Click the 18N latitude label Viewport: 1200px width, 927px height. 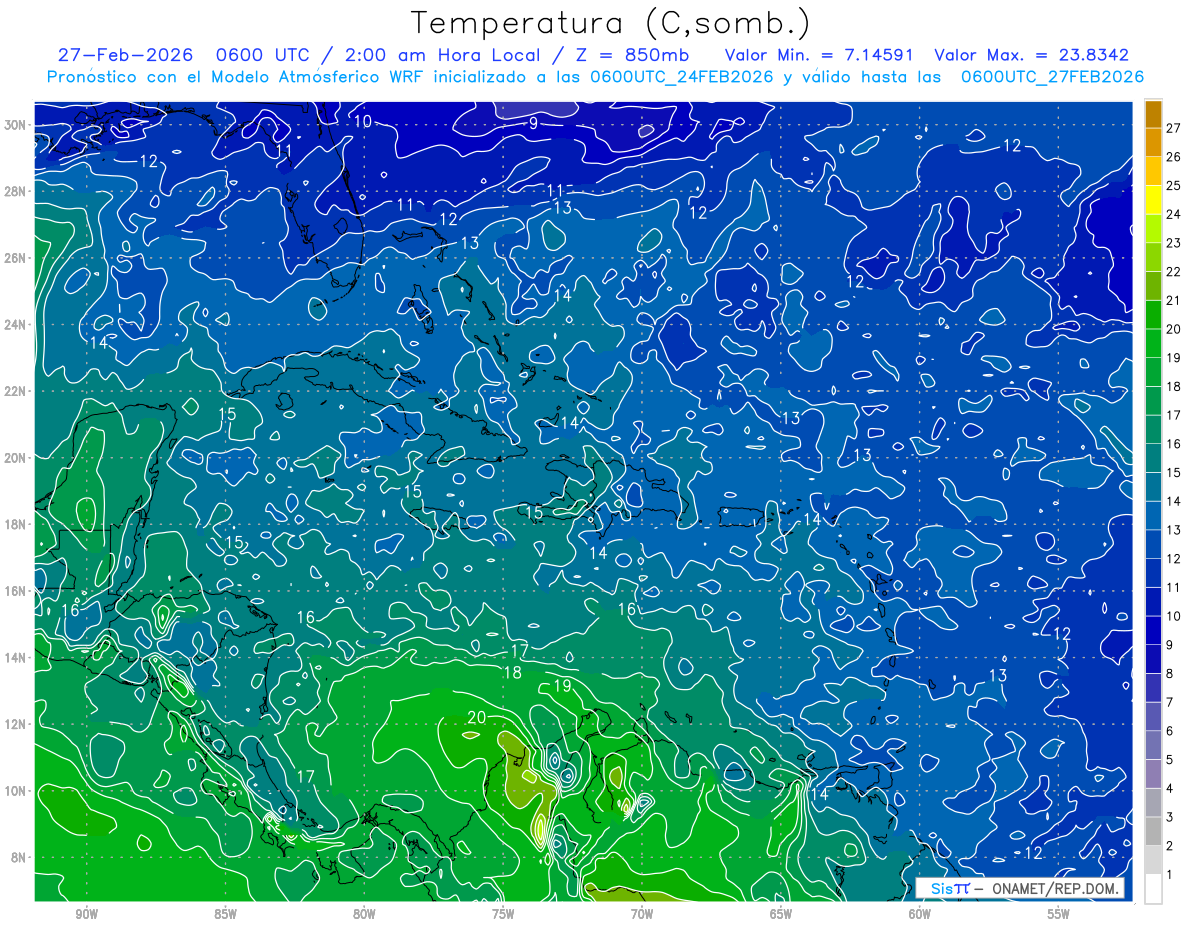(x=16, y=524)
